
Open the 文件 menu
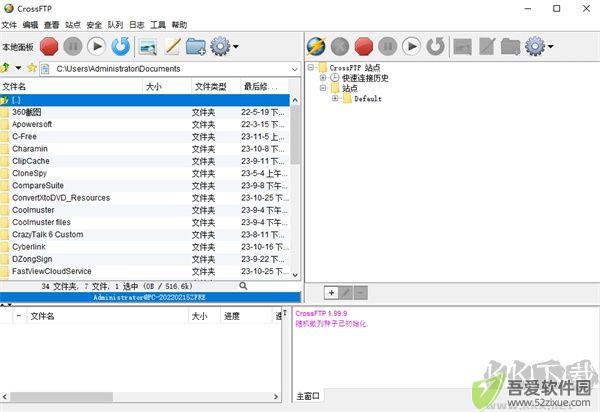point(9,25)
